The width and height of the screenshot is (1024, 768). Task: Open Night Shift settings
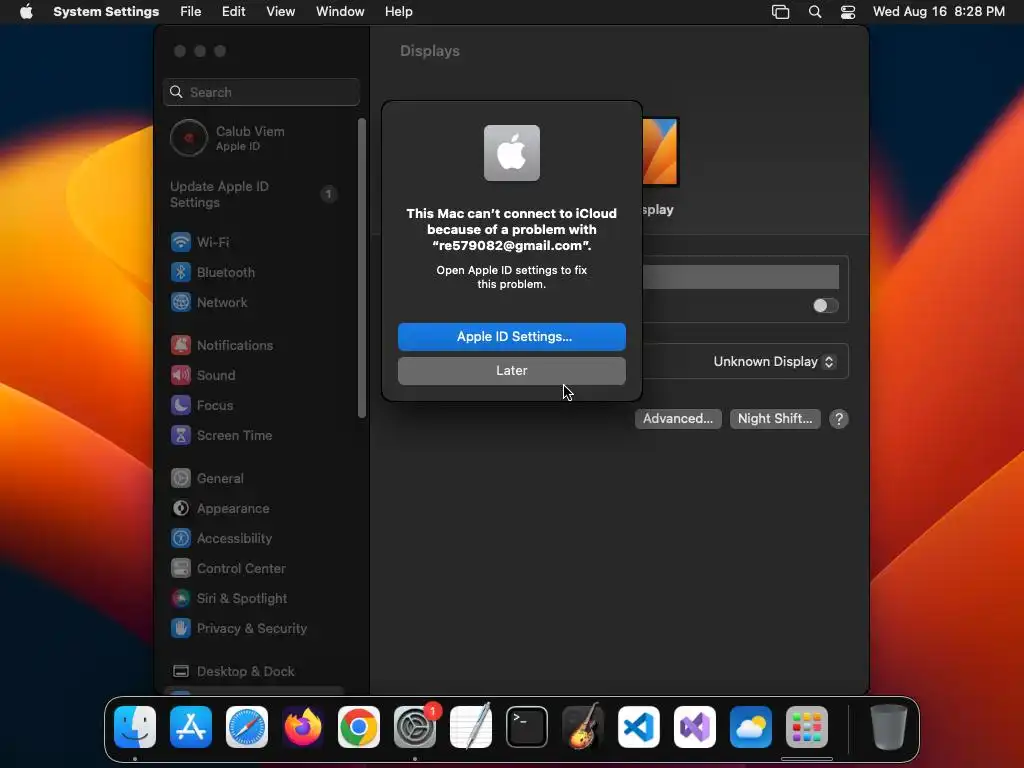(x=775, y=419)
